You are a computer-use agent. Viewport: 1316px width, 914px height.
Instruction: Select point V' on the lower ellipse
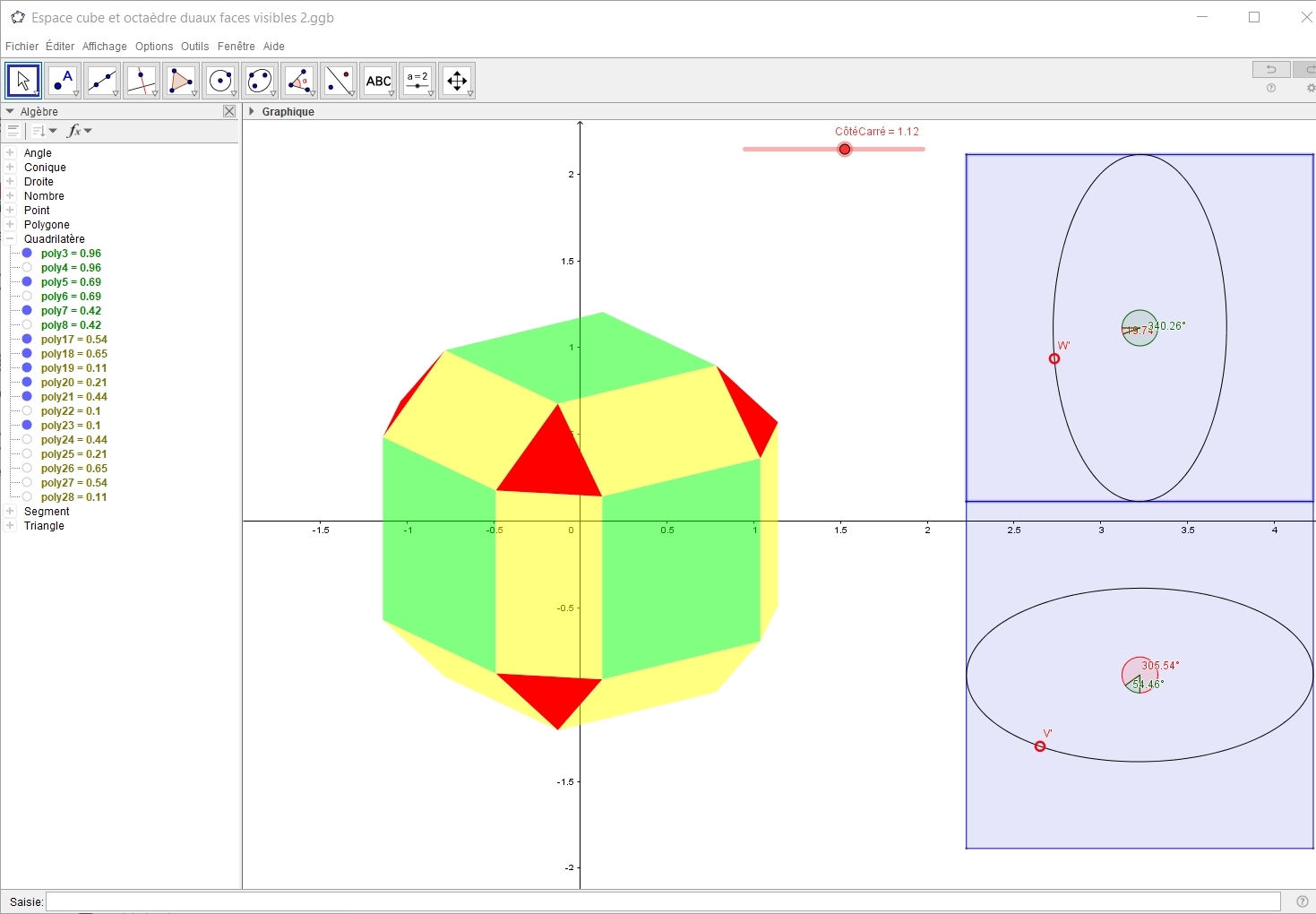coord(1040,746)
